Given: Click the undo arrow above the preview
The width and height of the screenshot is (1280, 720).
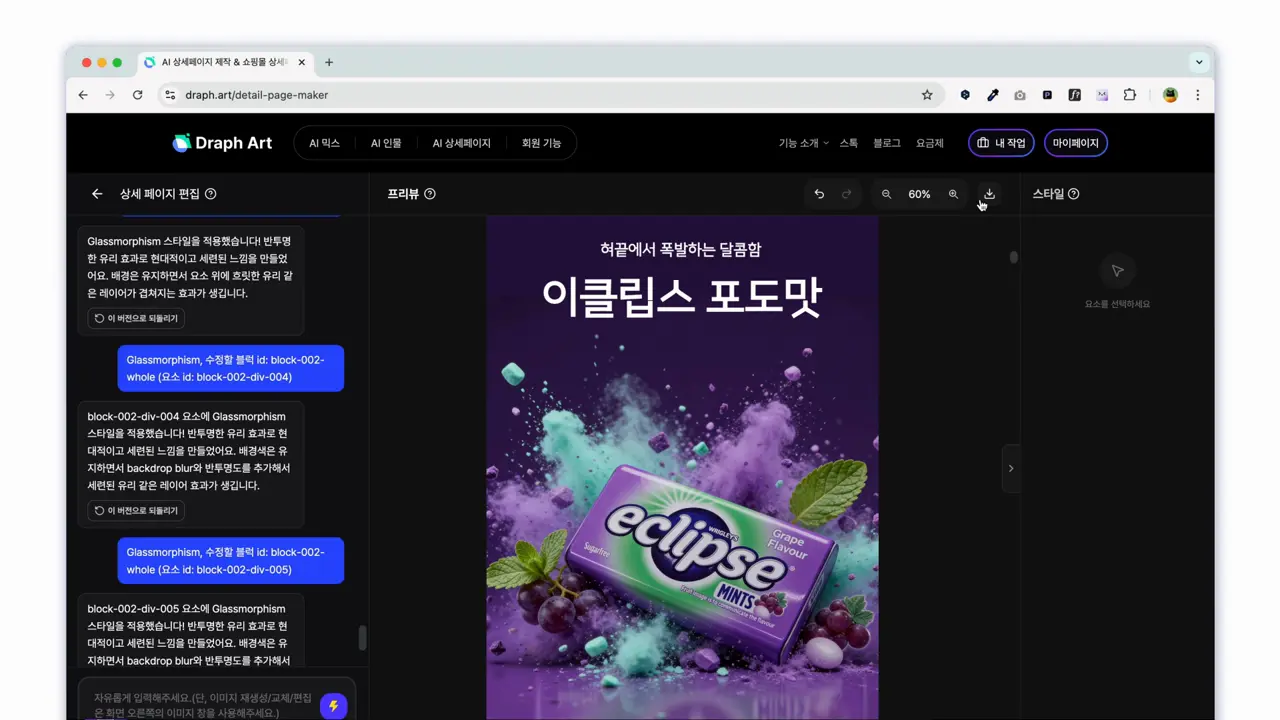Looking at the screenshot, I should point(819,193).
